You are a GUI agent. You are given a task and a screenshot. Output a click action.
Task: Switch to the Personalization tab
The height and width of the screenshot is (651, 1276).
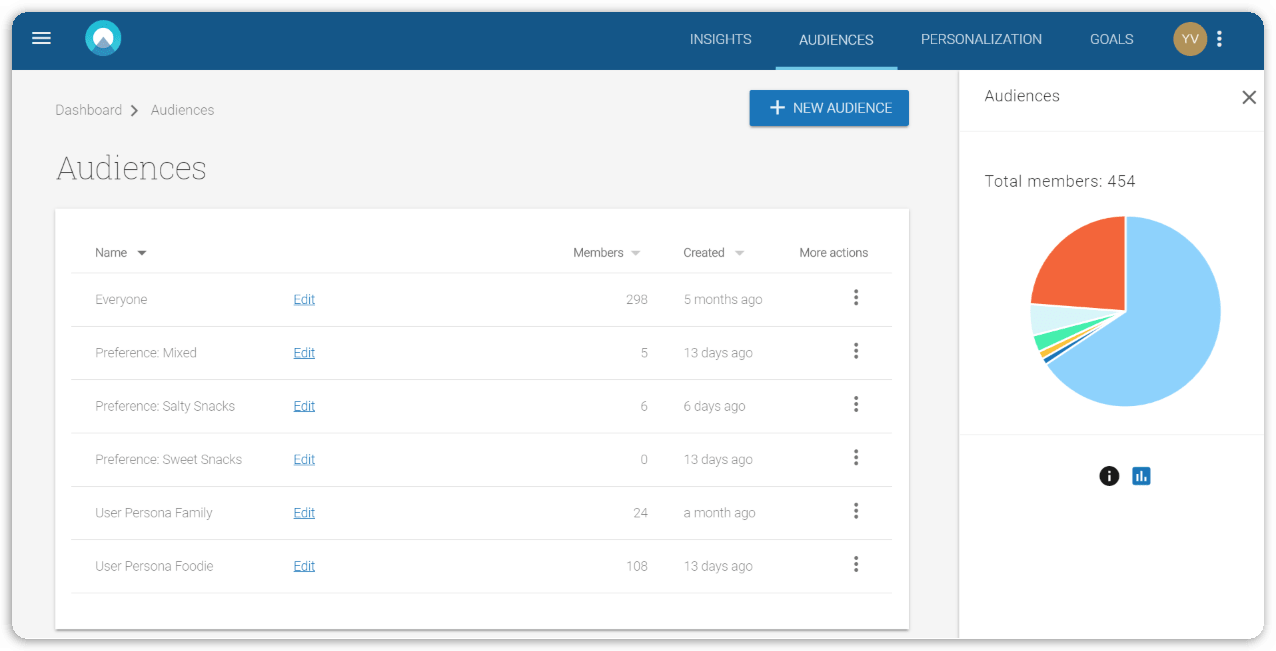tap(981, 40)
